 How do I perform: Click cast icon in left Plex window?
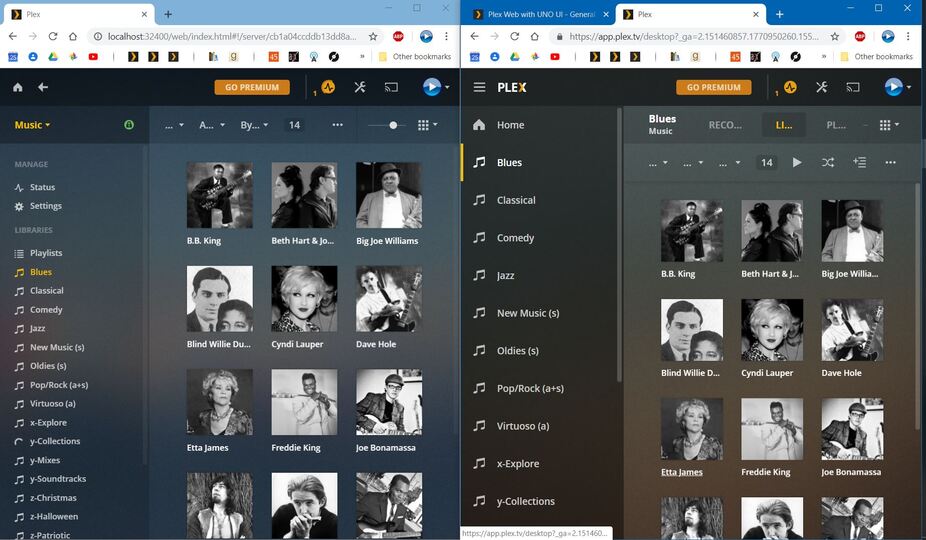pos(391,87)
